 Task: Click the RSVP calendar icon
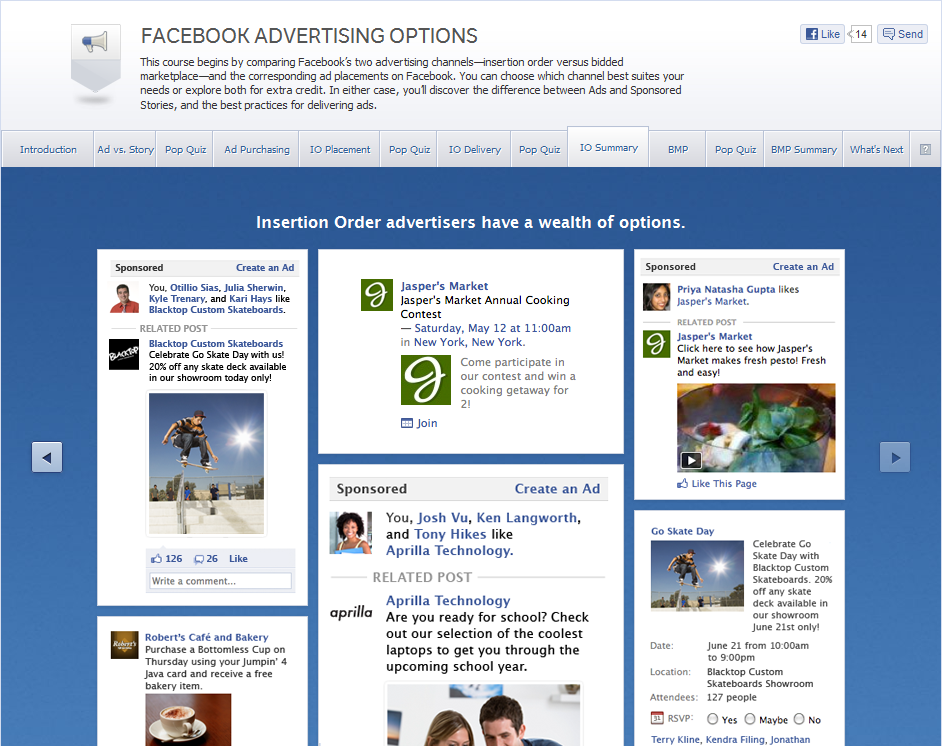pos(657,718)
